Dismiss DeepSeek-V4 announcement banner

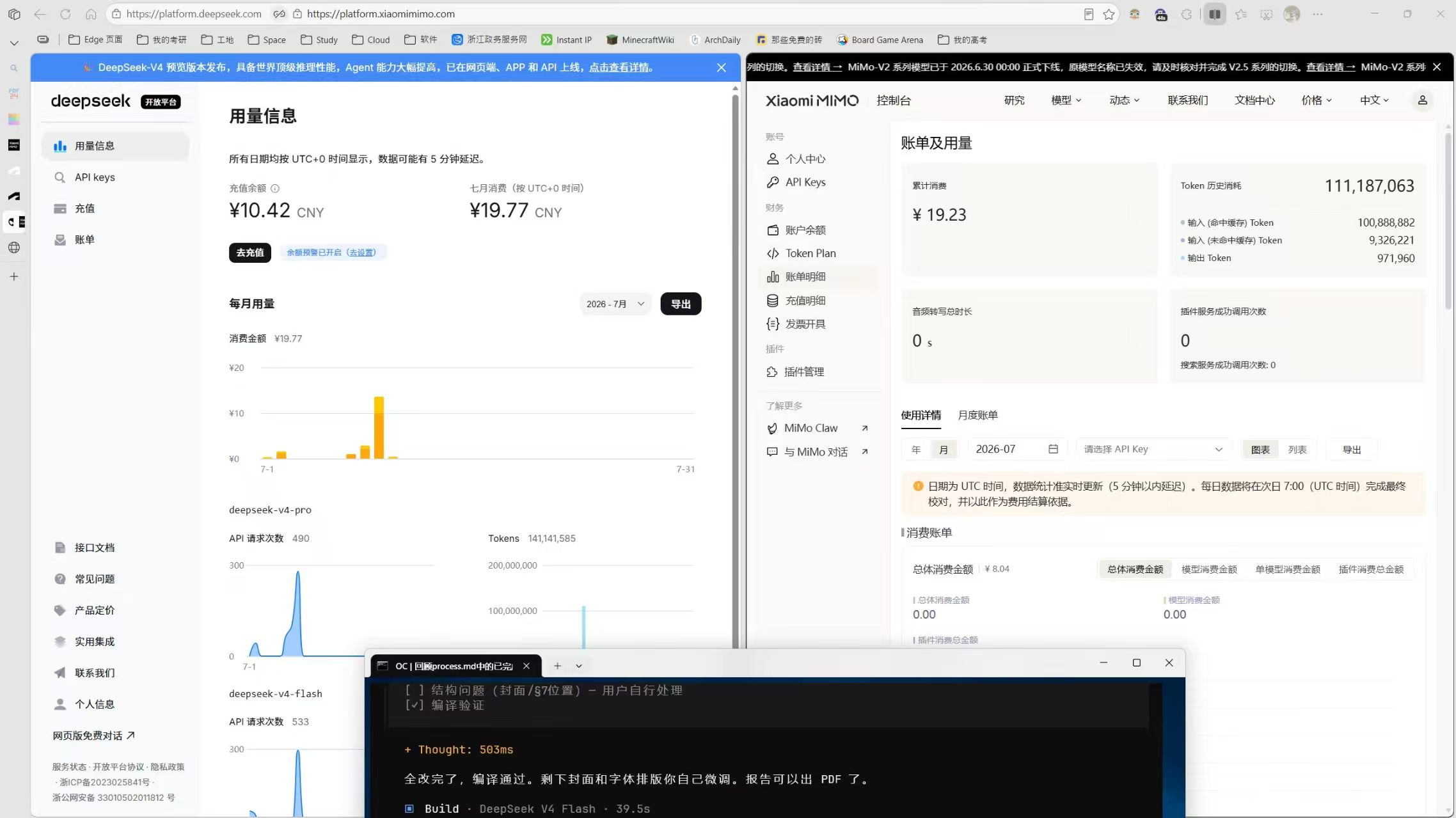[x=721, y=67]
